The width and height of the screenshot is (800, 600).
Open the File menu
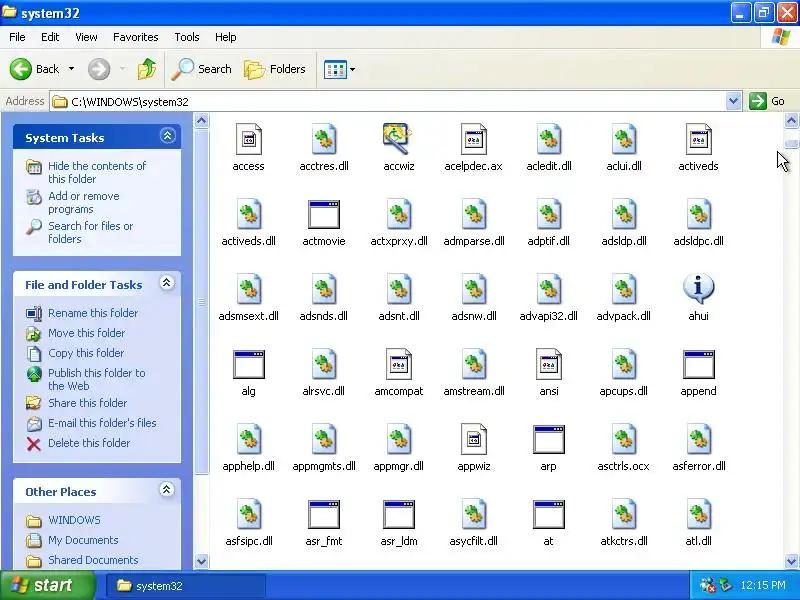point(17,37)
